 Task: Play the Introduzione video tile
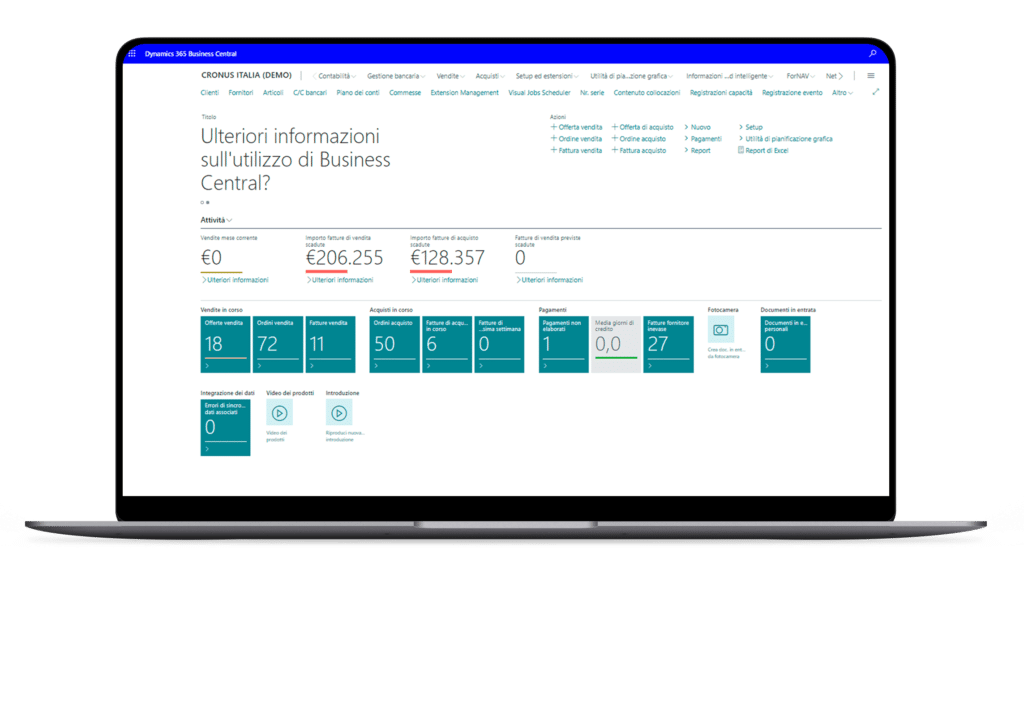(x=338, y=412)
